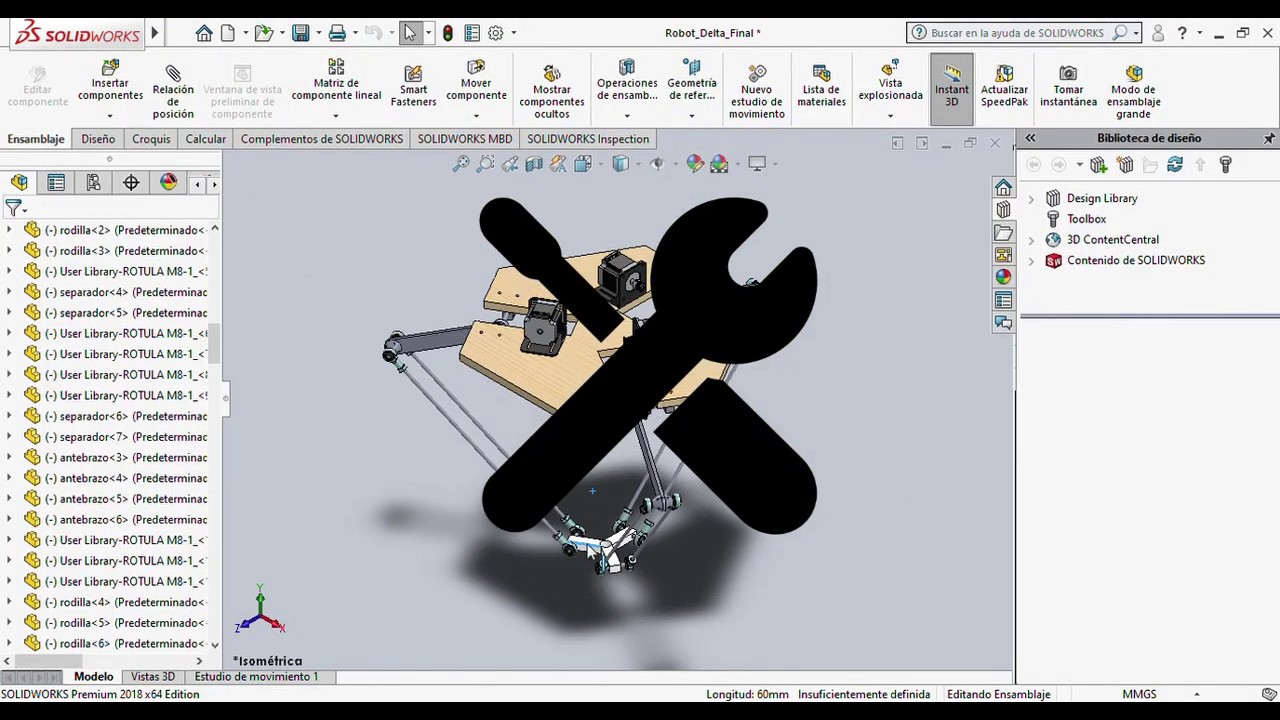
Task: Pin the Biblioteca de diseño panel
Action: [1269, 138]
